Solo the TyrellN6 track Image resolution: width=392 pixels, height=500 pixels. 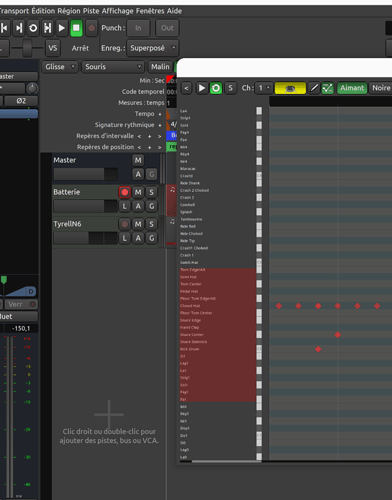point(152,224)
